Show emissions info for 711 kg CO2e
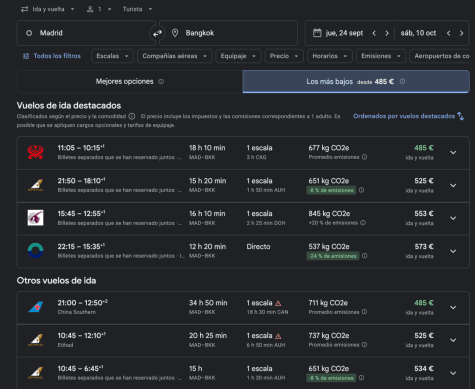475x389 pixels. point(364,312)
